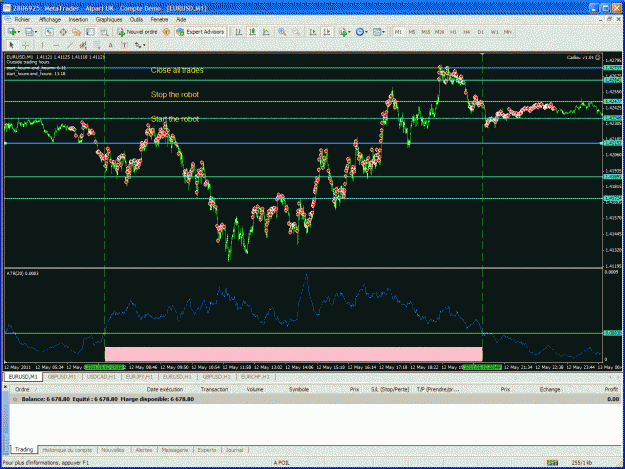The height and width of the screenshot is (469, 625).
Task: Open the Templates dropdown icon
Action: pos(379,32)
